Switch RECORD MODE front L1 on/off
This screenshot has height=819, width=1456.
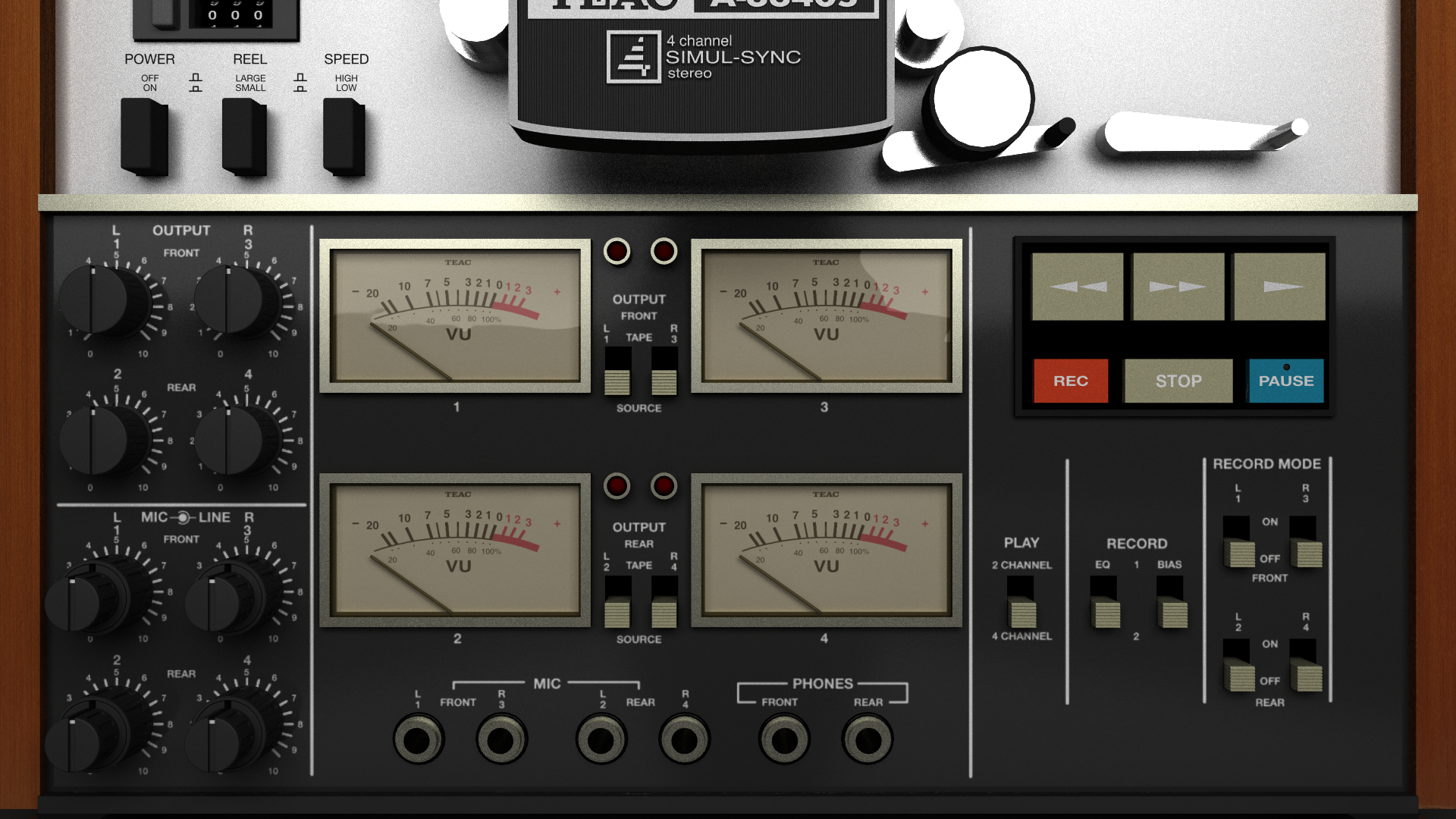1238,541
